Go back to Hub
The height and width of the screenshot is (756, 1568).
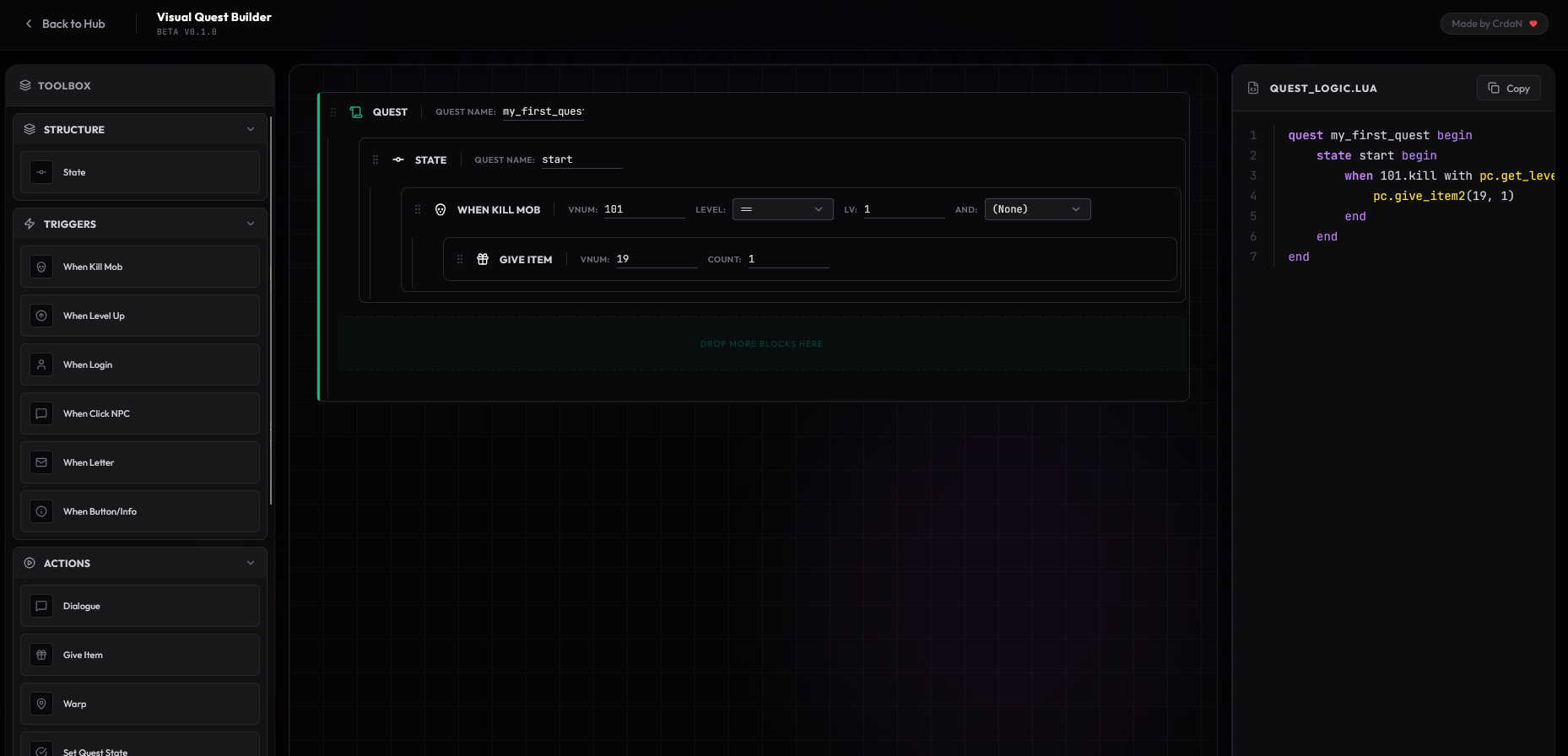pyautogui.click(x=66, y=24)
